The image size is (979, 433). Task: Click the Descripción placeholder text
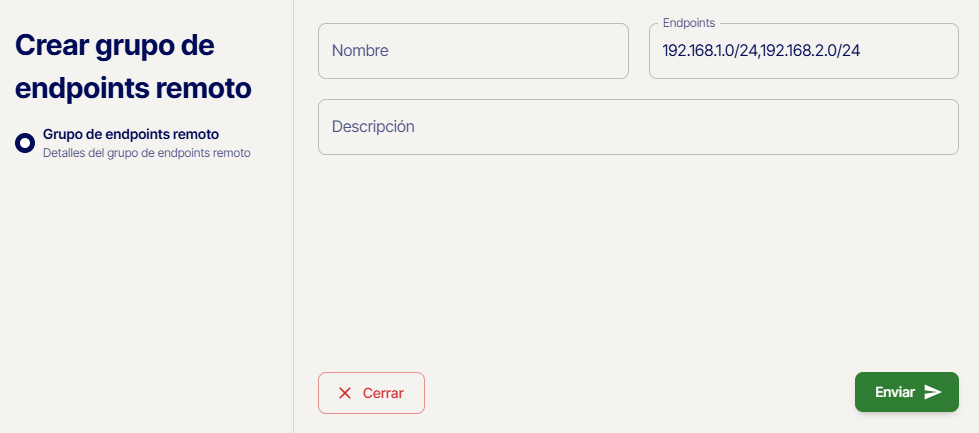373,127
